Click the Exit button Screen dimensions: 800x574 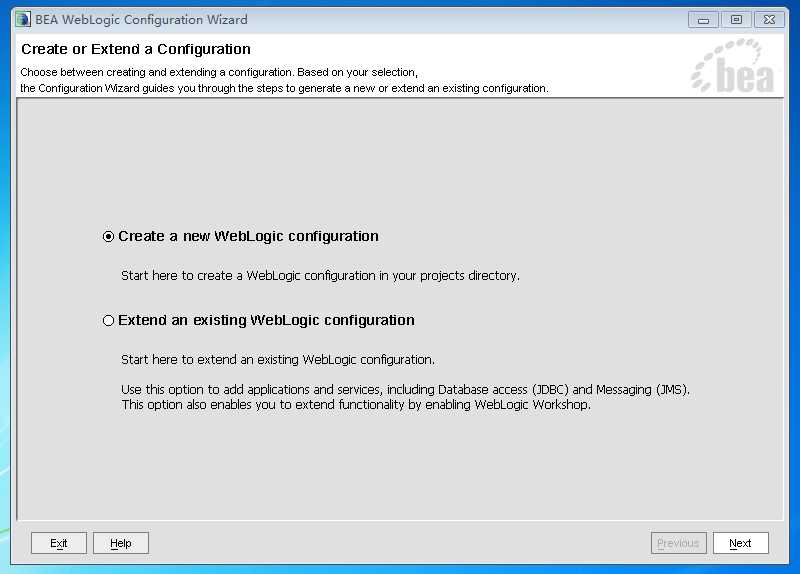[59, 543]
